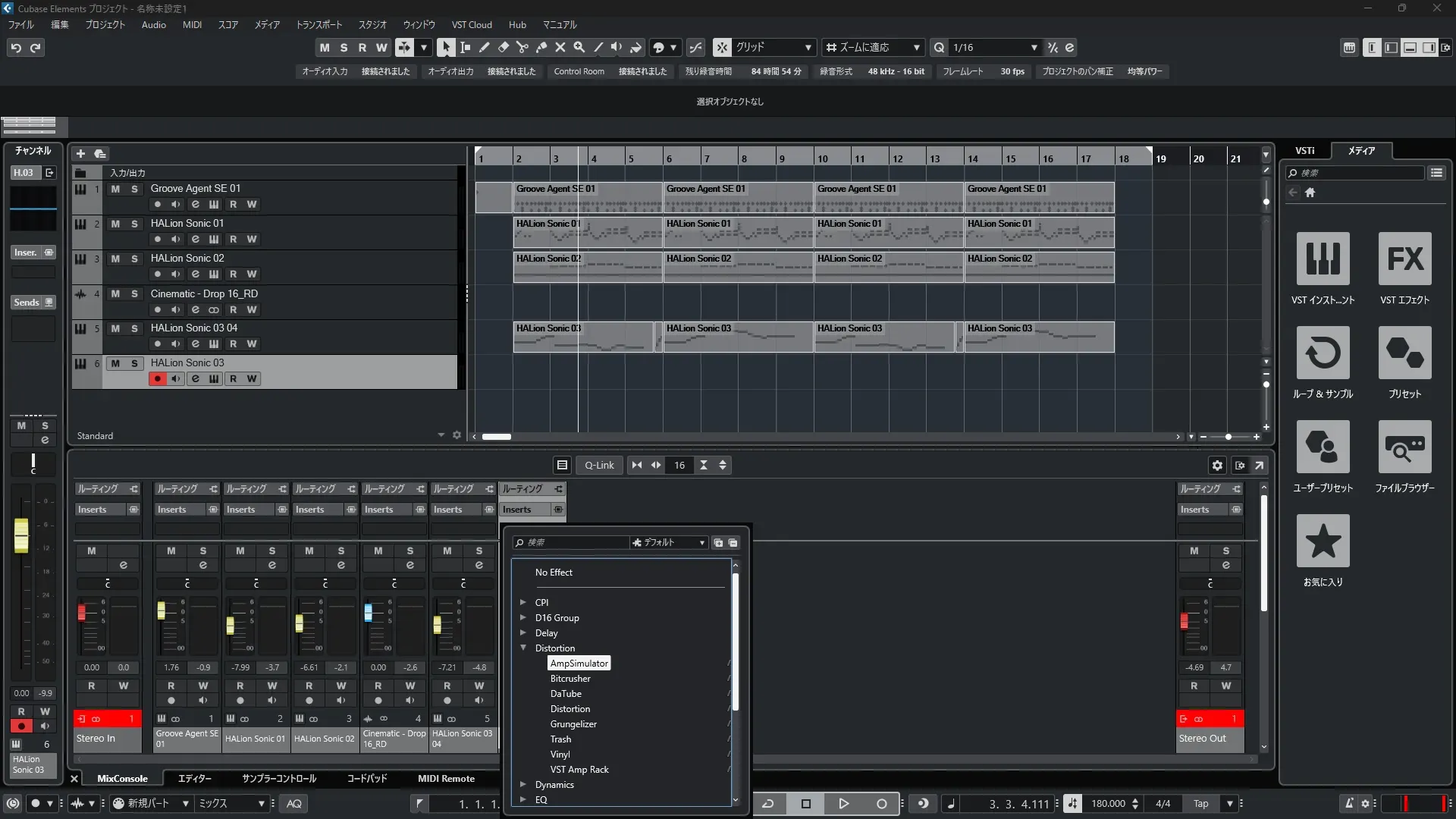Open Loops & Samples media tile
1456x819 pixels.
[x=1323, y=353]
